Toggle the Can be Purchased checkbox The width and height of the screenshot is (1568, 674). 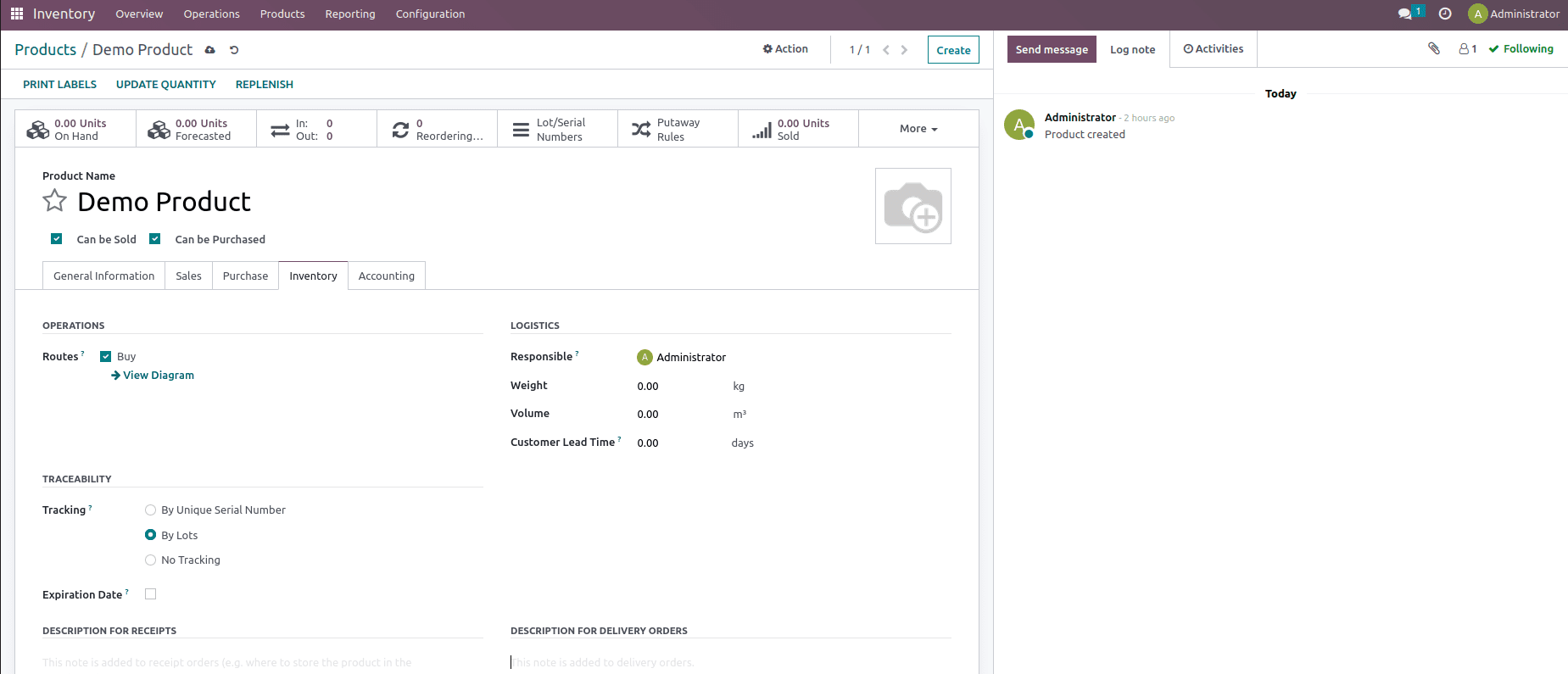pos(154,239)
